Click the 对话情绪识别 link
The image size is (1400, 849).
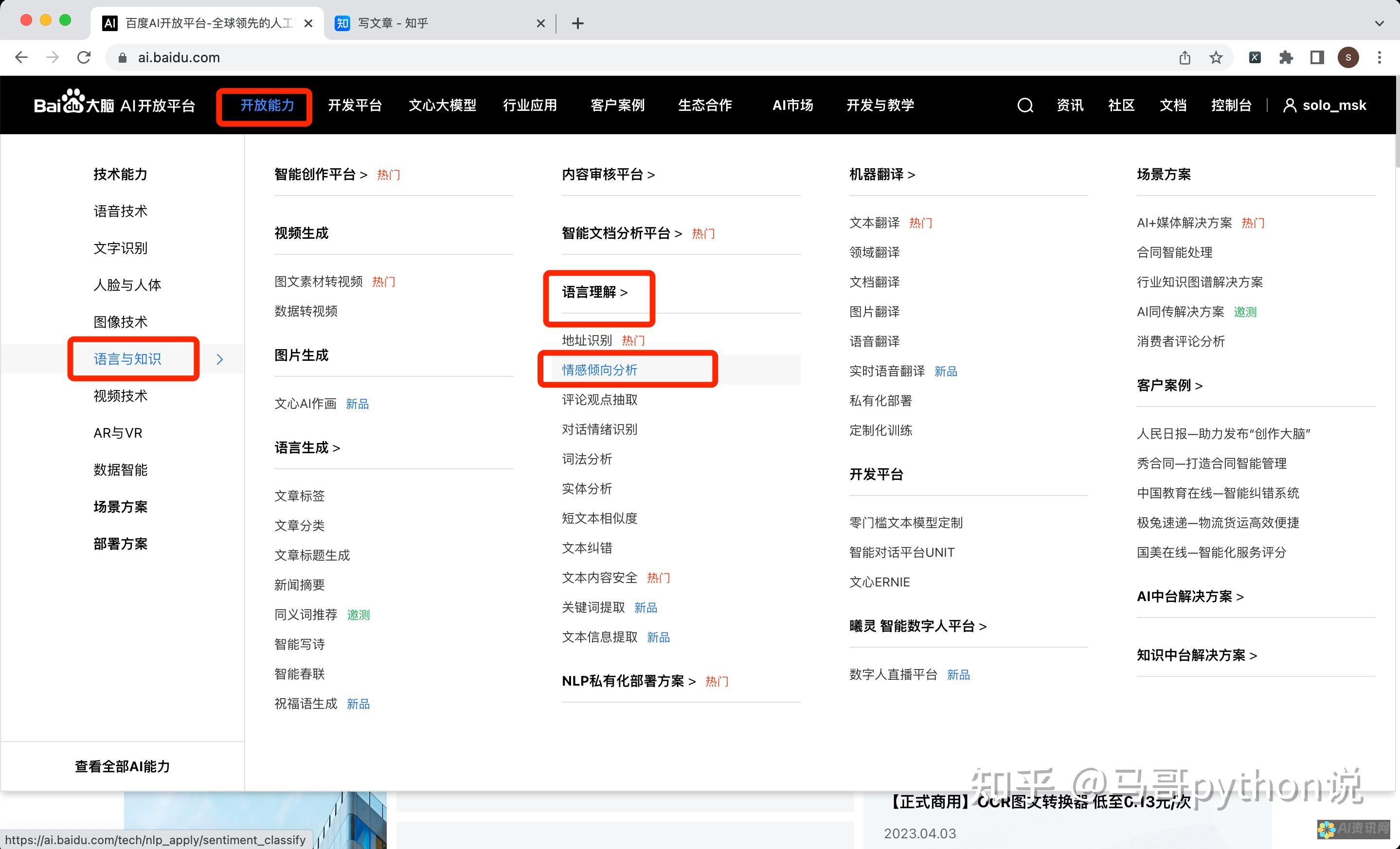point(599,429)
